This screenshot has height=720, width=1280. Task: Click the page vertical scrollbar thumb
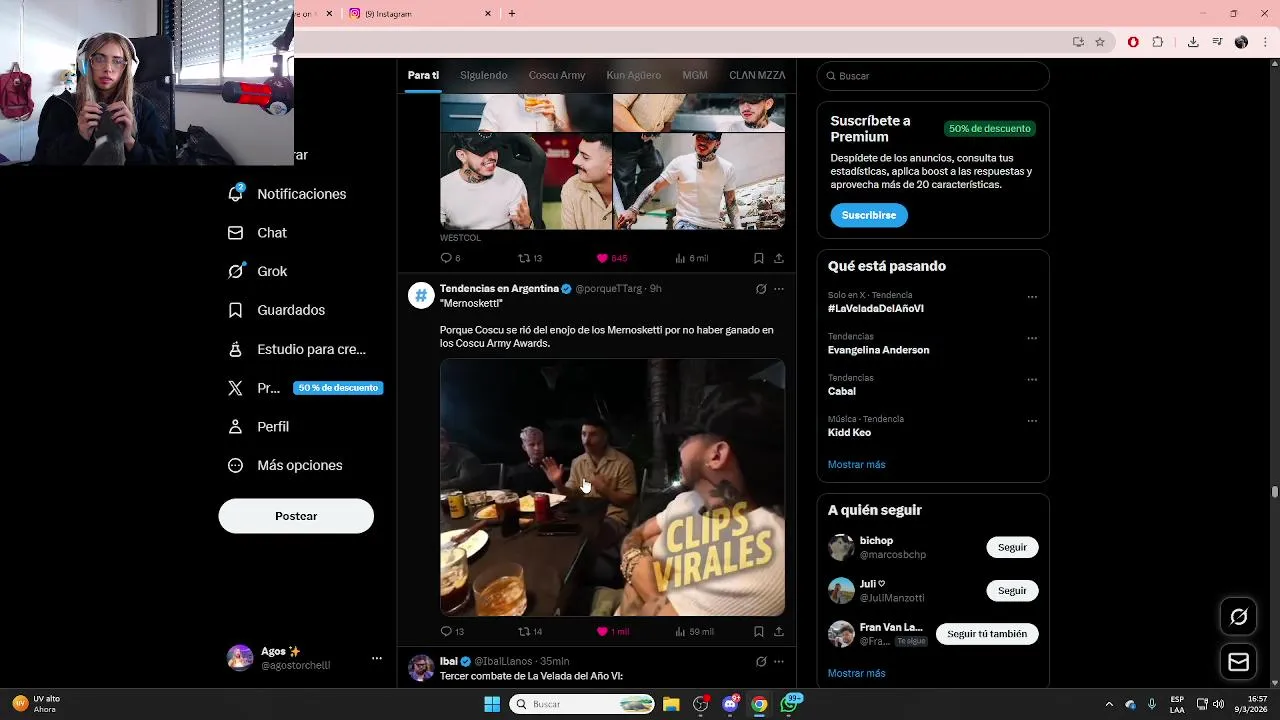[x=1275, y=492]
